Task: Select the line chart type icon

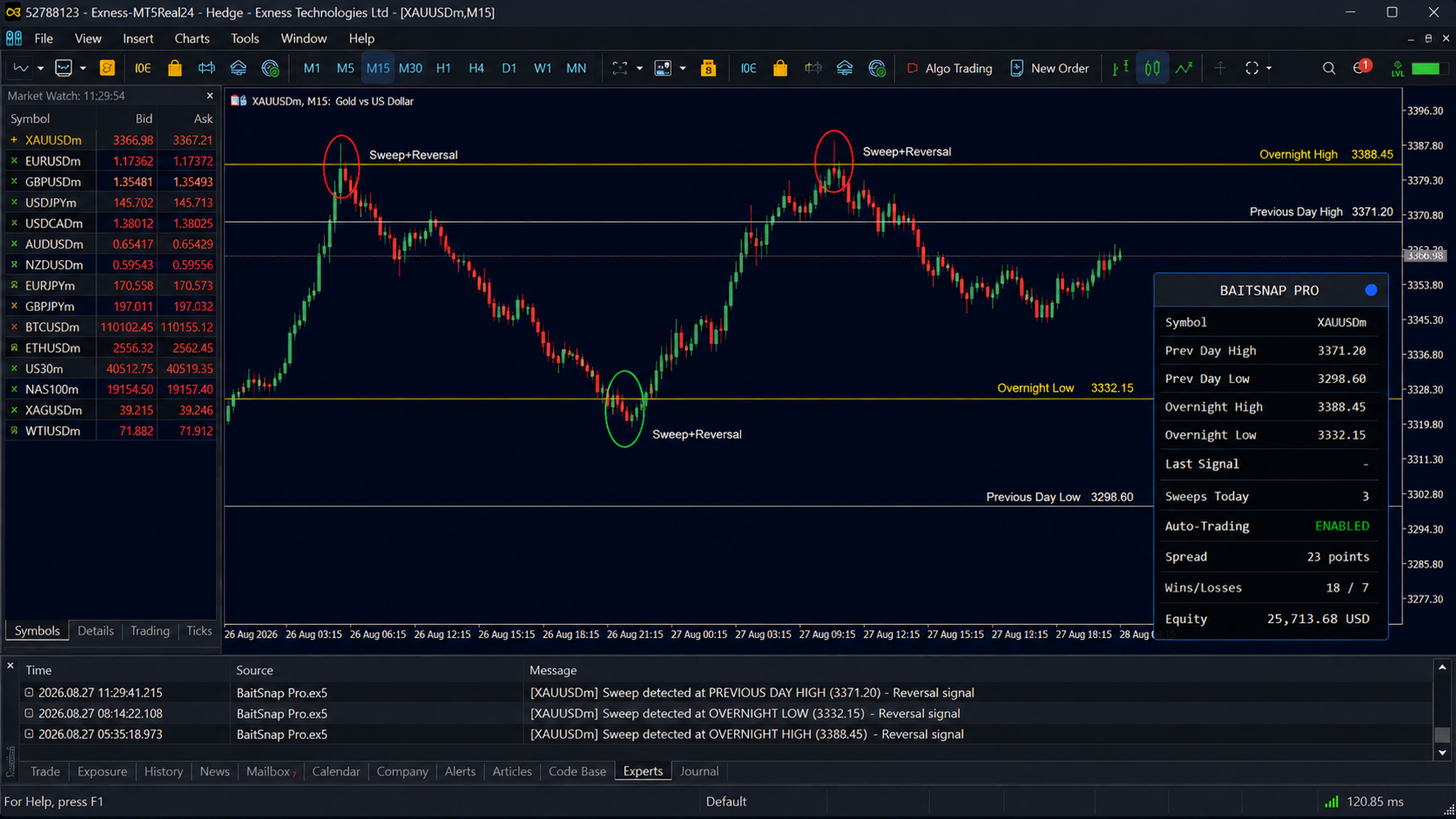Action: click(1184, 68)
